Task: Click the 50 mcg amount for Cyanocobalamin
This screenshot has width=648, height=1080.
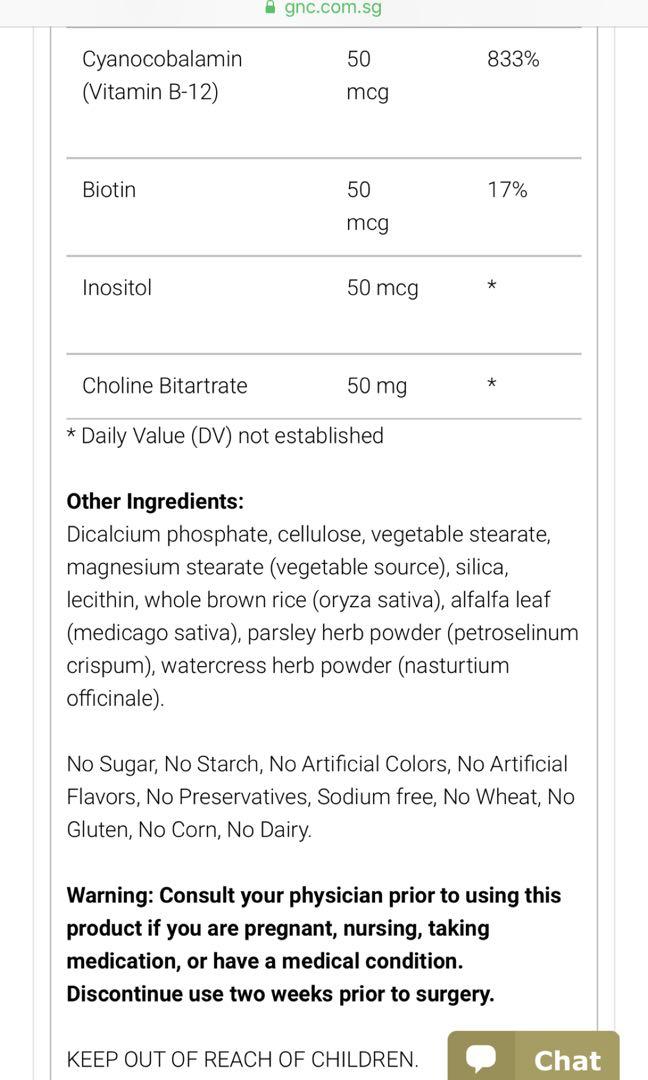Action: pos(366,75)
